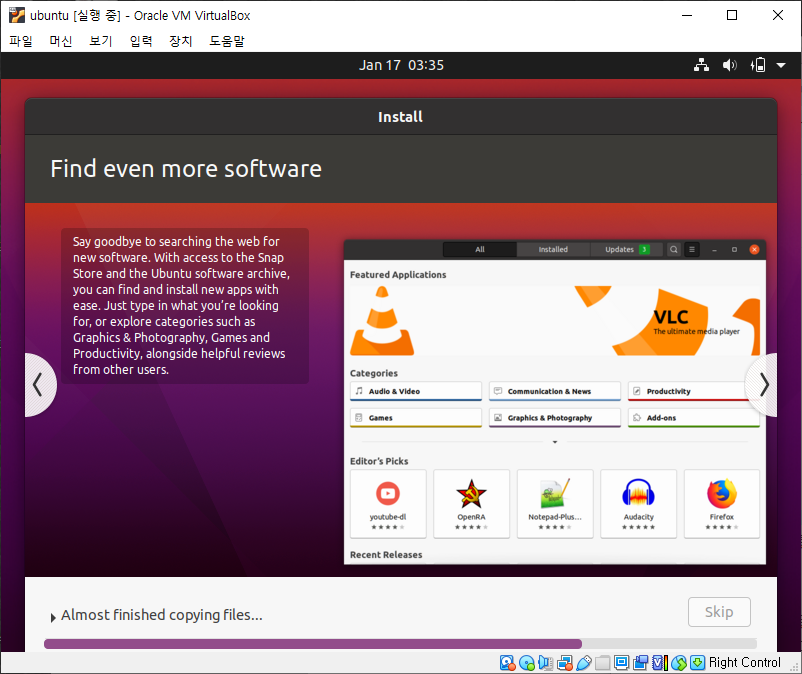The height and width of the screenshot is (674, 802).
Task: Open the 입력 menu
Action: [141, 40]
